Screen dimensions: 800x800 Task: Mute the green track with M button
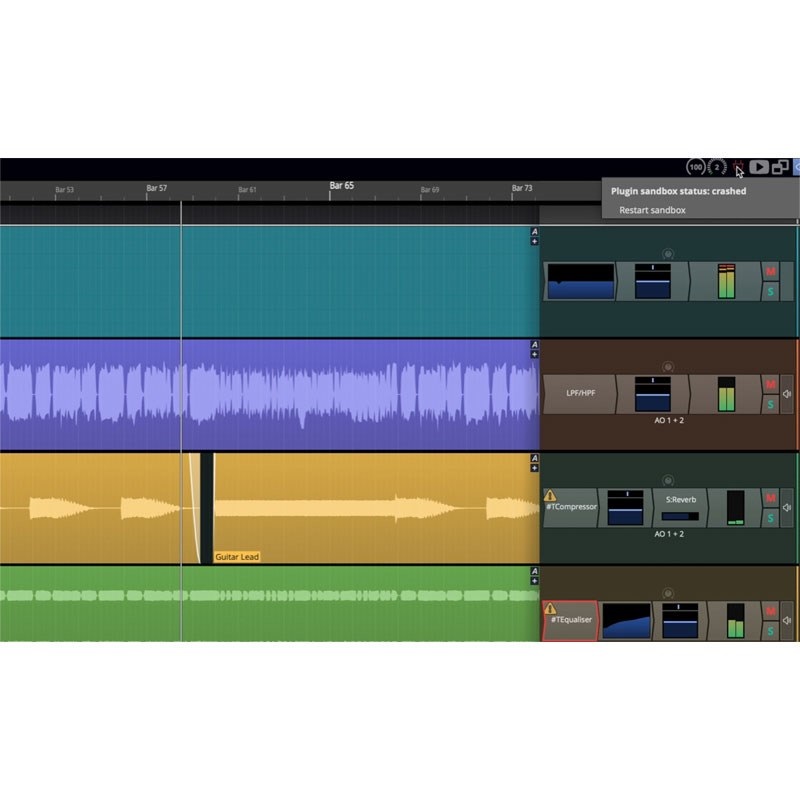point(770,611)
